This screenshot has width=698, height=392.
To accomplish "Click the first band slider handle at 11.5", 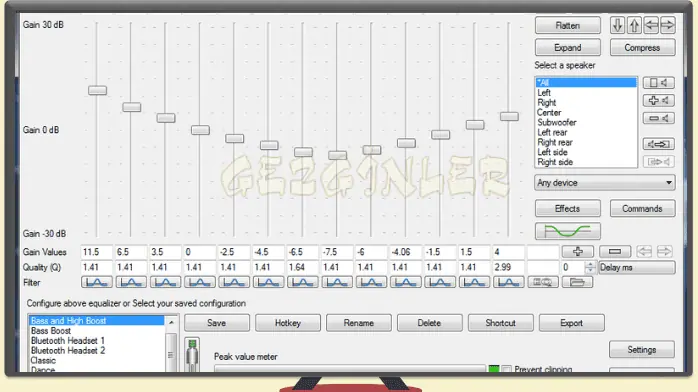I will 97,90.
